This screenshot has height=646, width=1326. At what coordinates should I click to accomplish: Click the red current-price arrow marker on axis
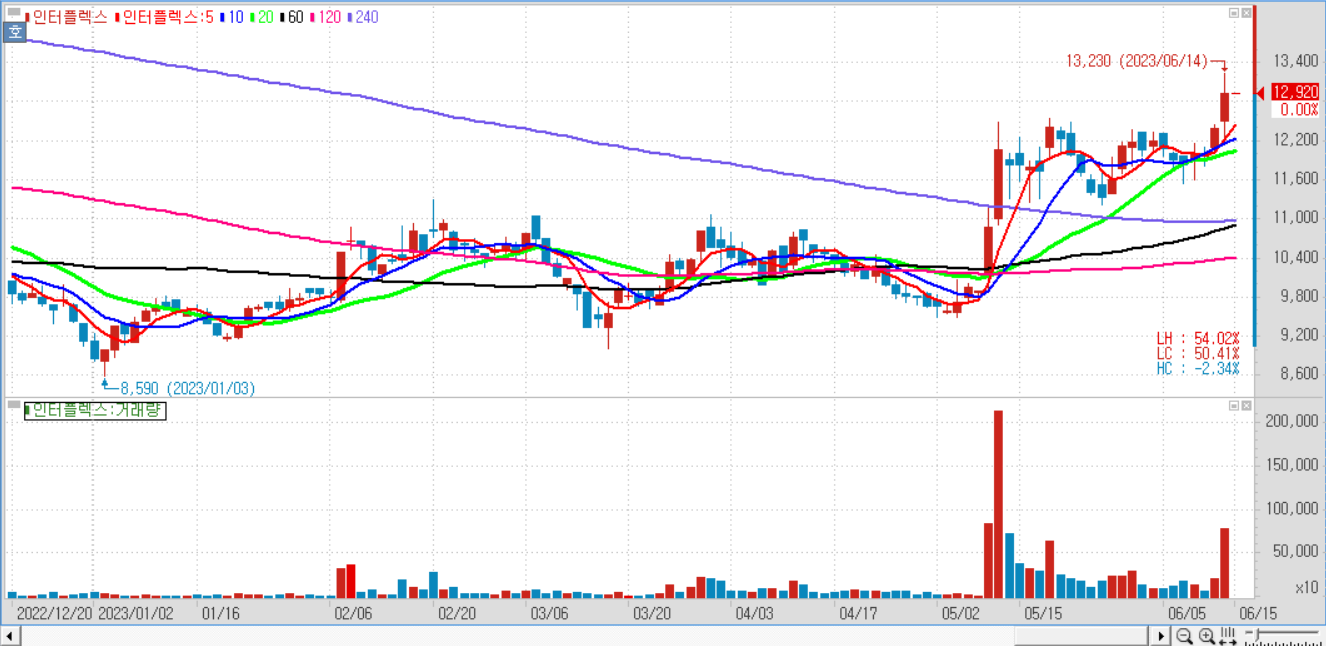coord(1261,93)
